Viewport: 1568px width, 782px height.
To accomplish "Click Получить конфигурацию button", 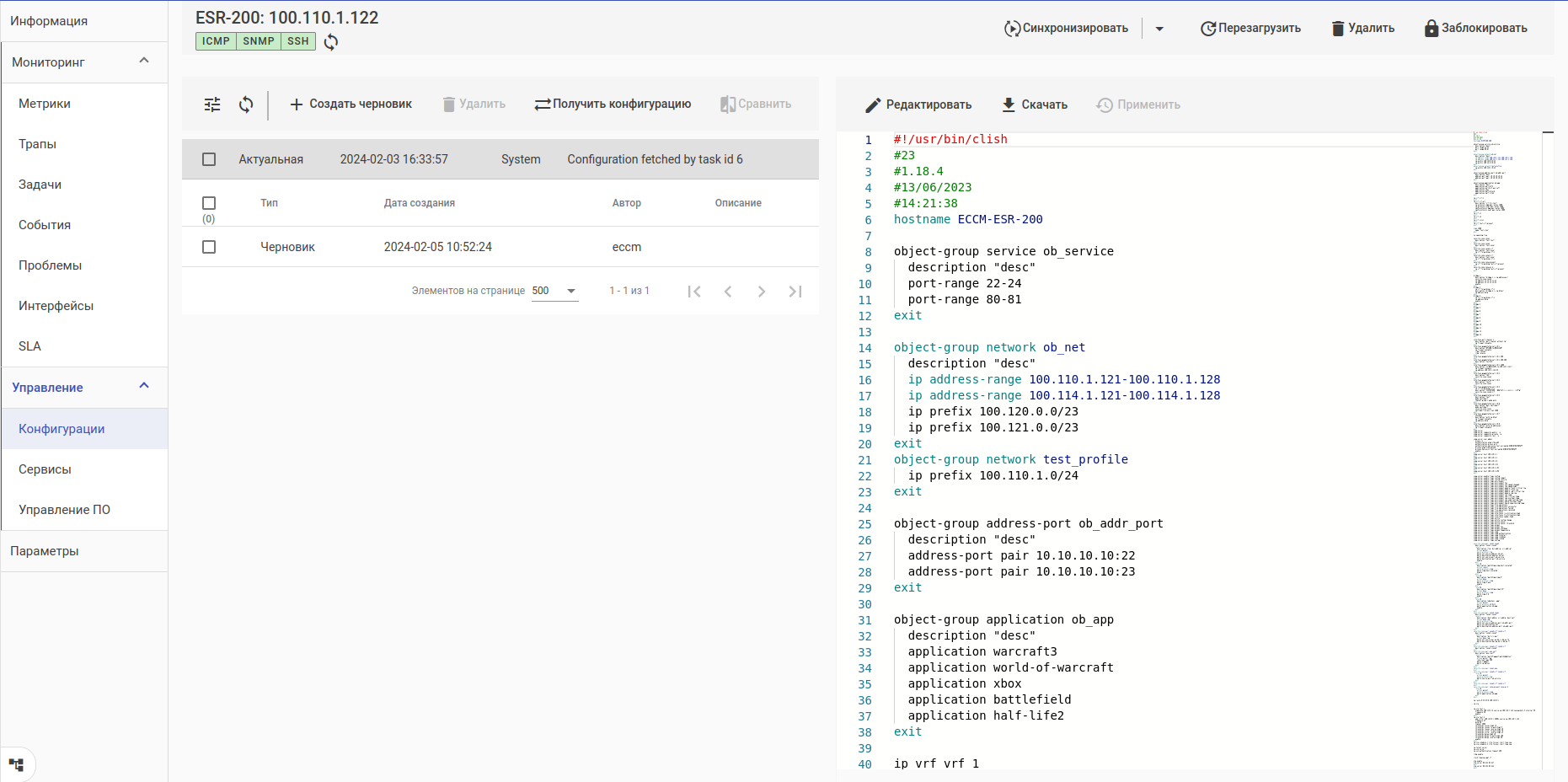I will [613, 104].
